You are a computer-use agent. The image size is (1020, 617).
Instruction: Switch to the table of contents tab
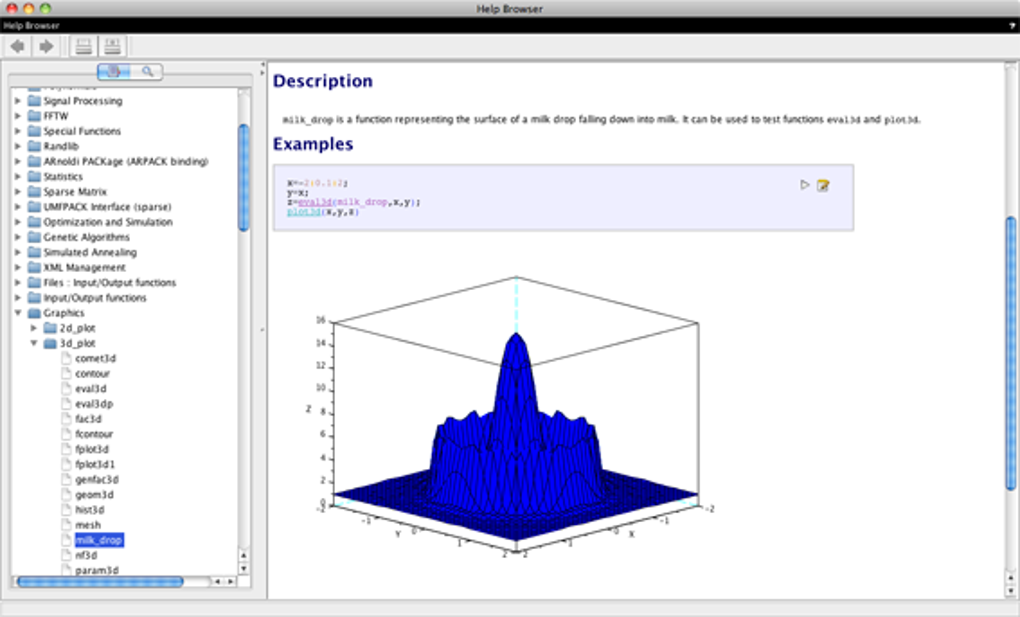coord(114,72)
